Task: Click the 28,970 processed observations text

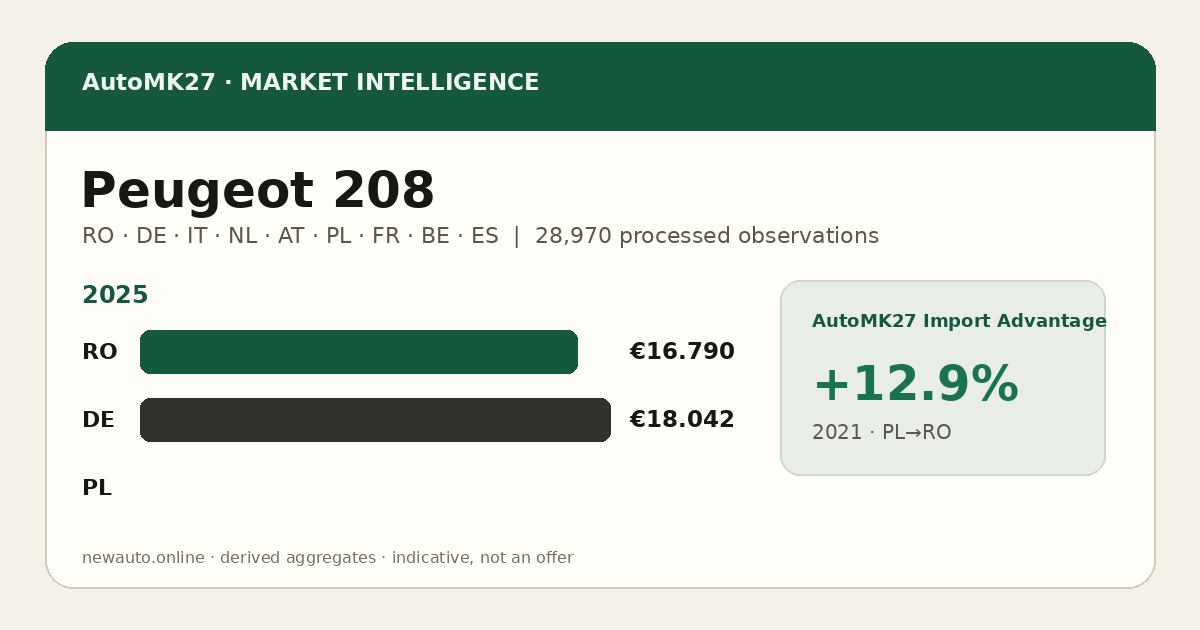Action: pos(707,236)
